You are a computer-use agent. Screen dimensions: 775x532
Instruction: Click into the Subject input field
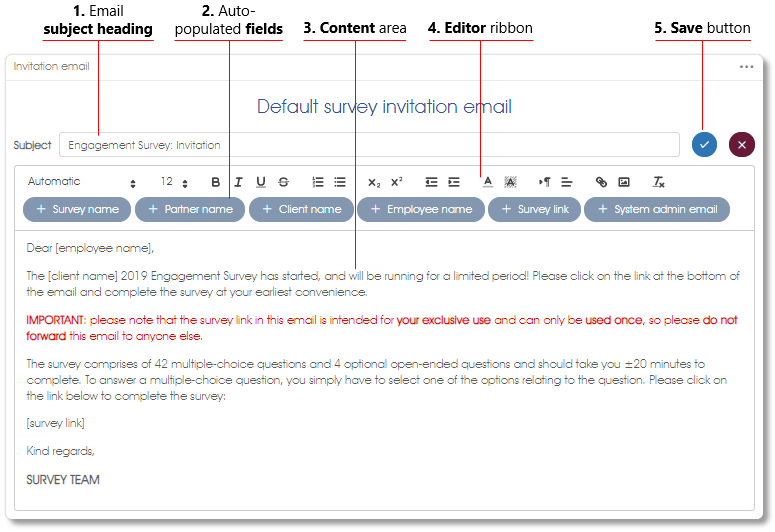click(x=369, y=145)
